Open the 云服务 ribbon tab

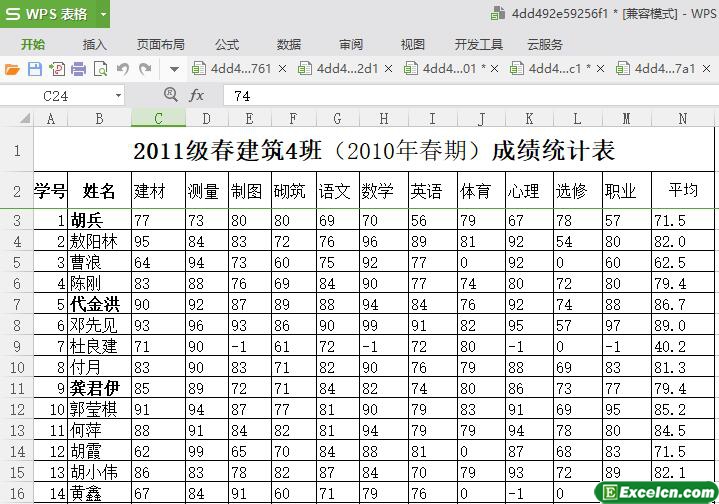tap(545, 44)
